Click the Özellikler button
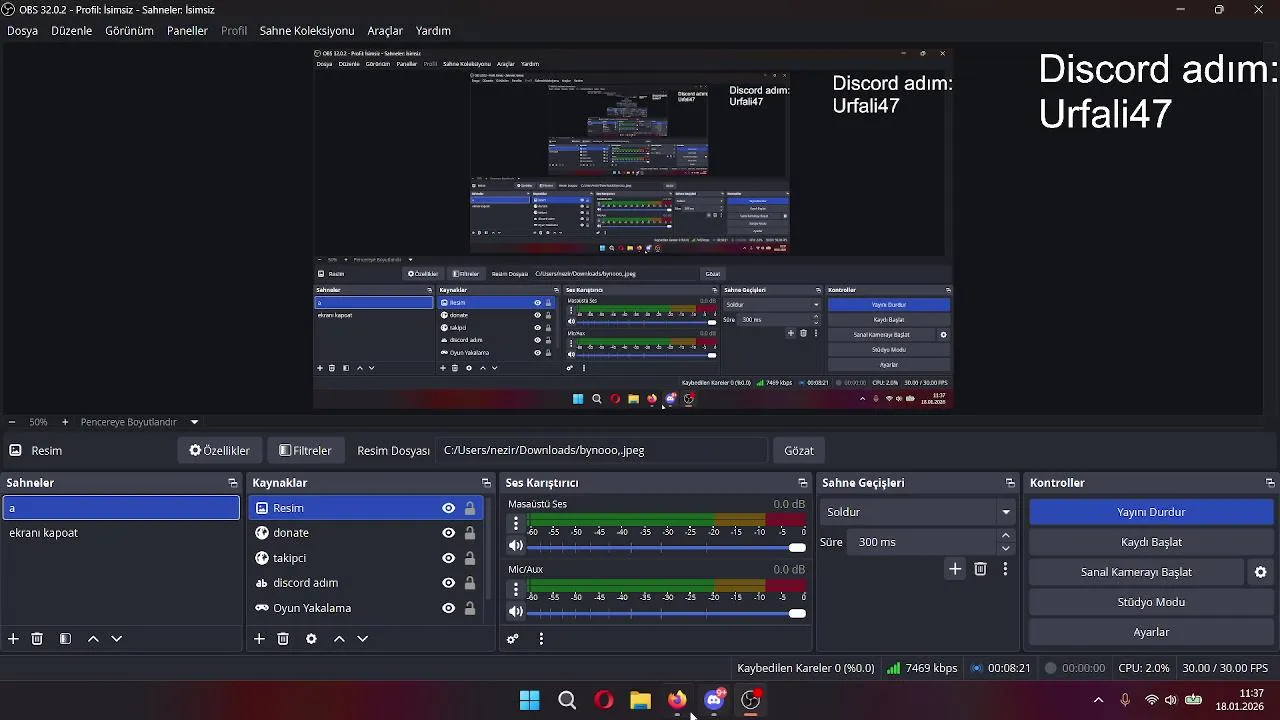 [220, 450]
